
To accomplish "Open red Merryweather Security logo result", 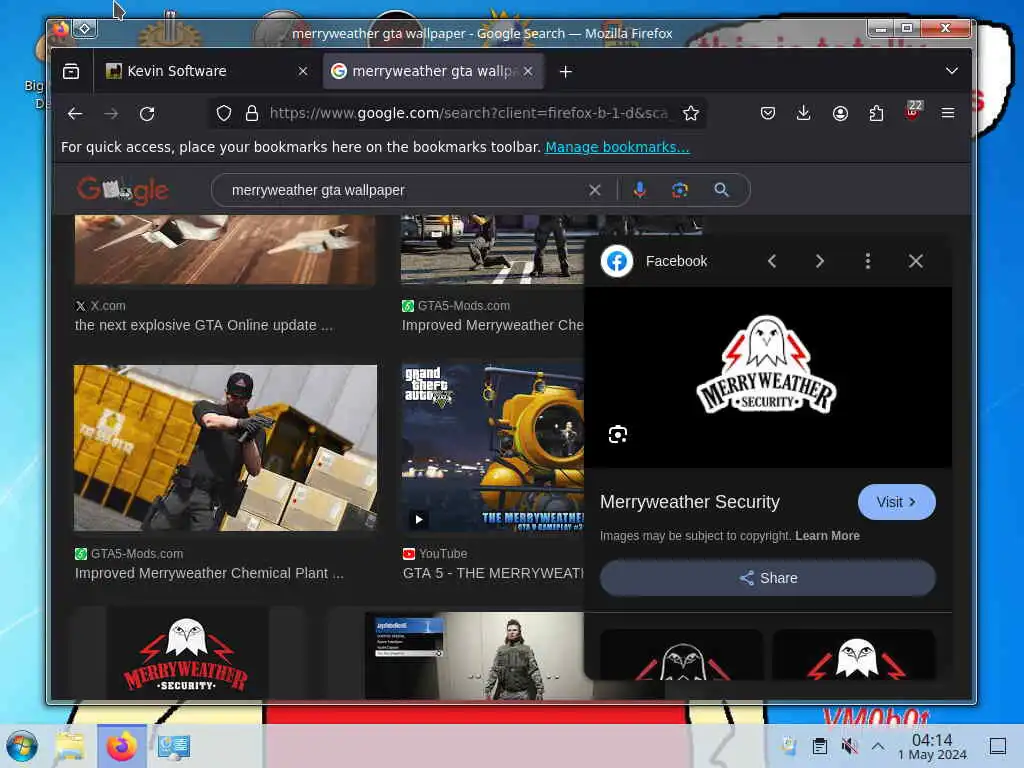I will pos(187,654).
